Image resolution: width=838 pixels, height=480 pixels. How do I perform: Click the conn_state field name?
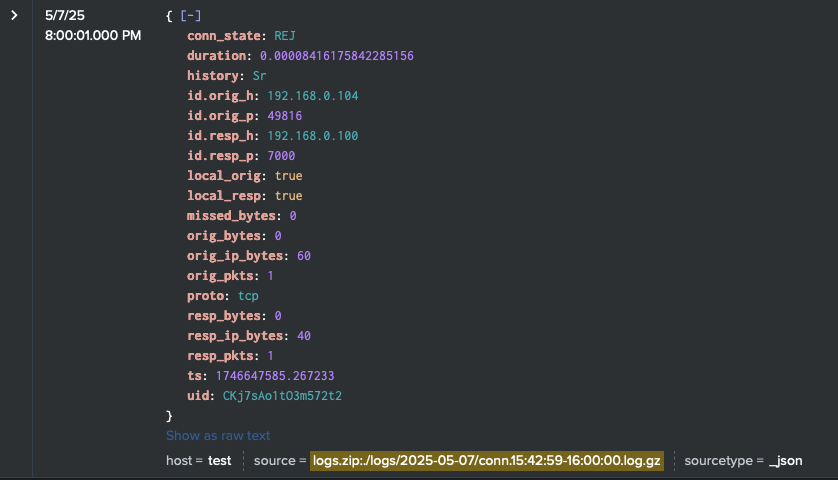(x=224, y=36)
